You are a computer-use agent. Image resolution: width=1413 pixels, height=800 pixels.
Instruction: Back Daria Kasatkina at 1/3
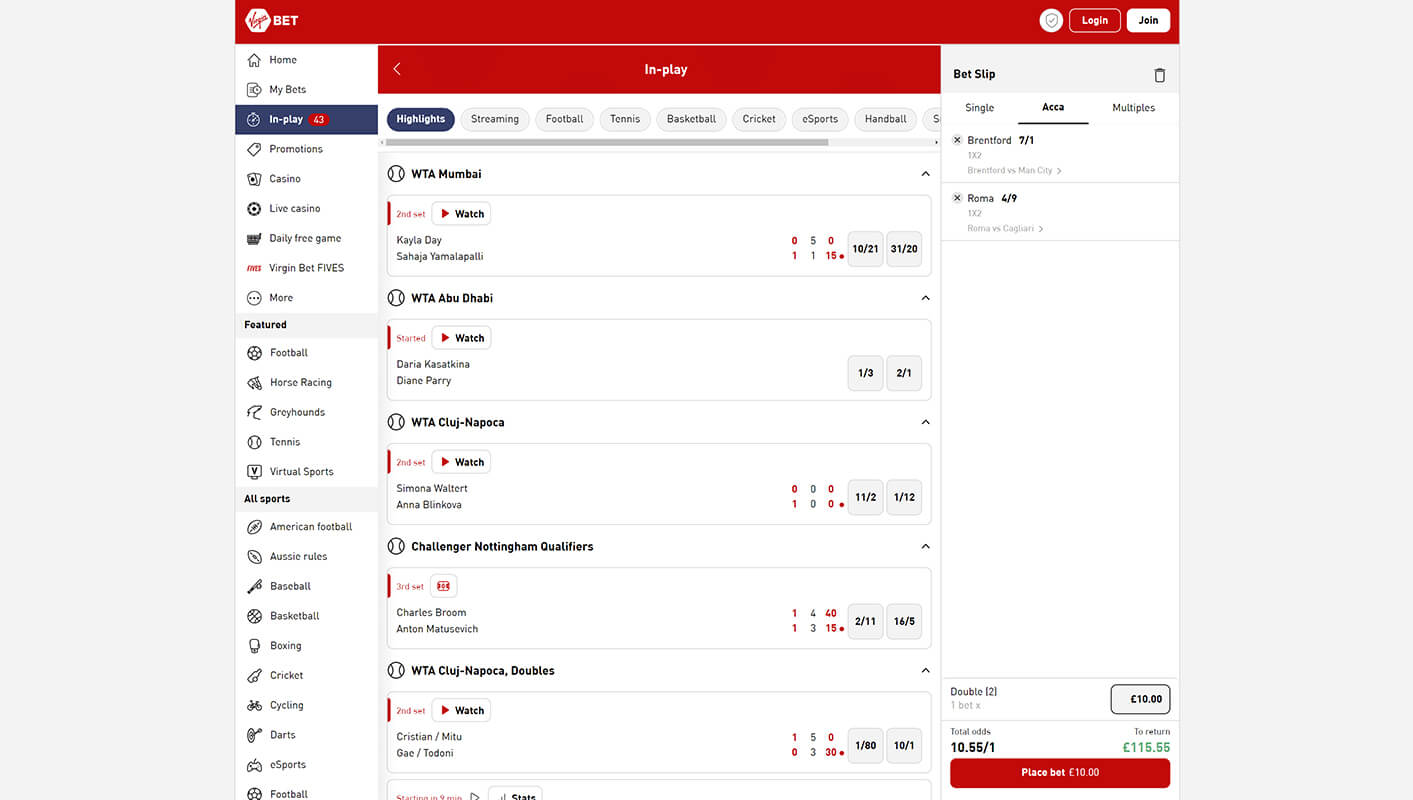click(865, 373)
